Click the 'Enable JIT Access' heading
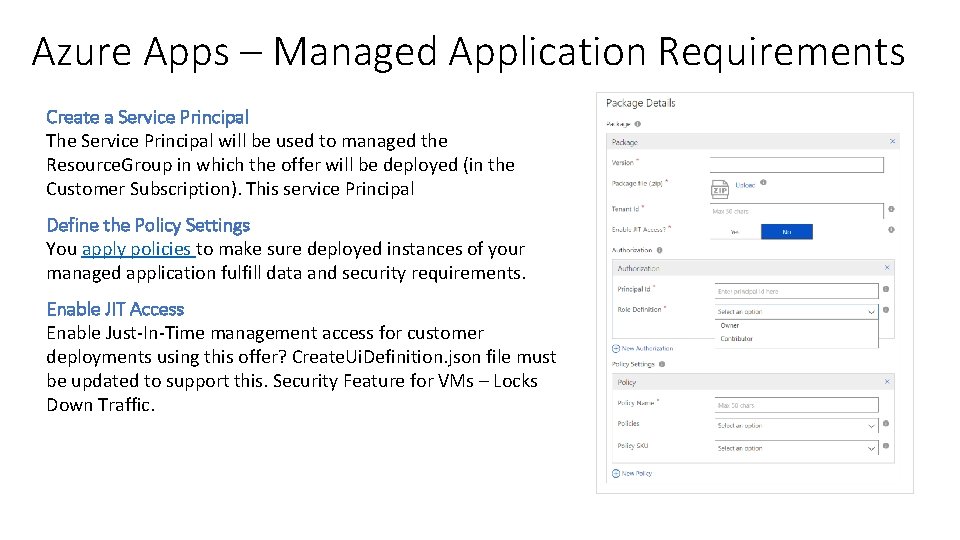The width and height of the screenshot is (960, 540). [115, 310]
